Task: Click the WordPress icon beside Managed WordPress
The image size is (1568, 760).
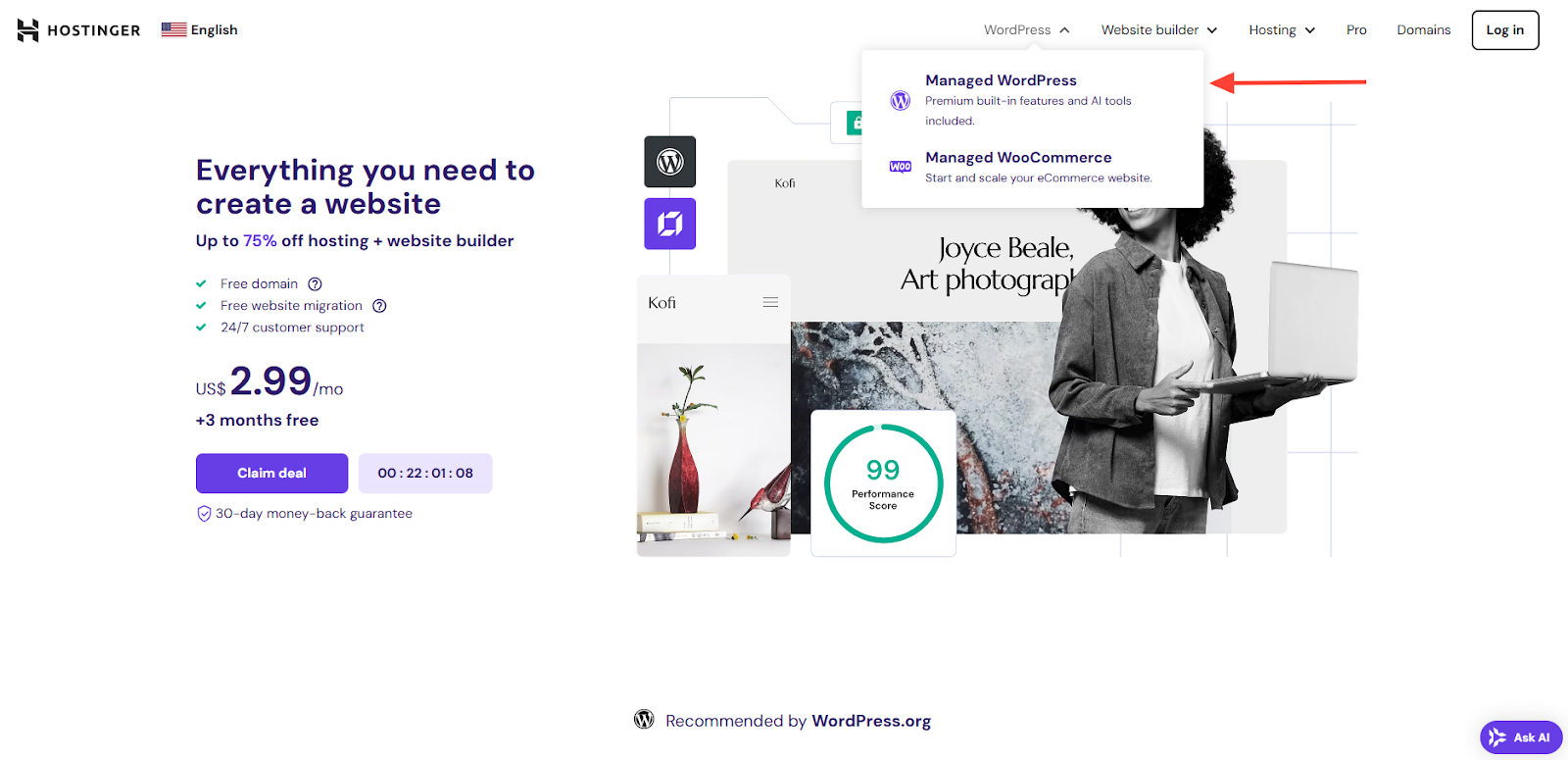Action: coord(900,100)
